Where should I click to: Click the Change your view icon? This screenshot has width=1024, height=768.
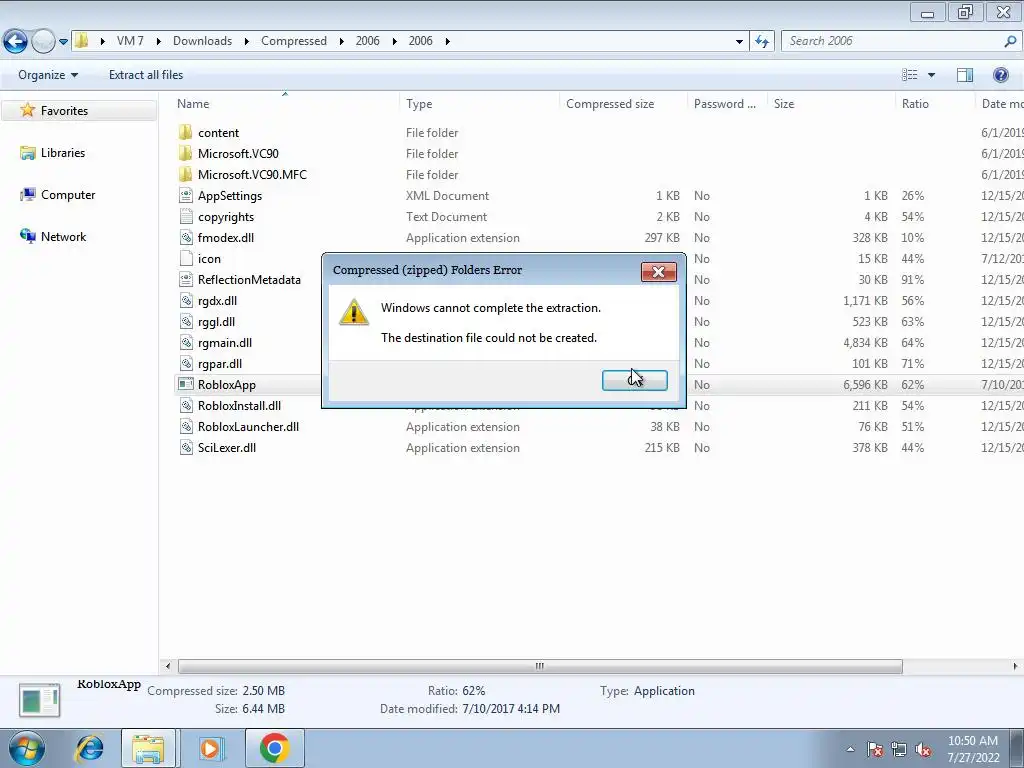click(x=910, y=75)
